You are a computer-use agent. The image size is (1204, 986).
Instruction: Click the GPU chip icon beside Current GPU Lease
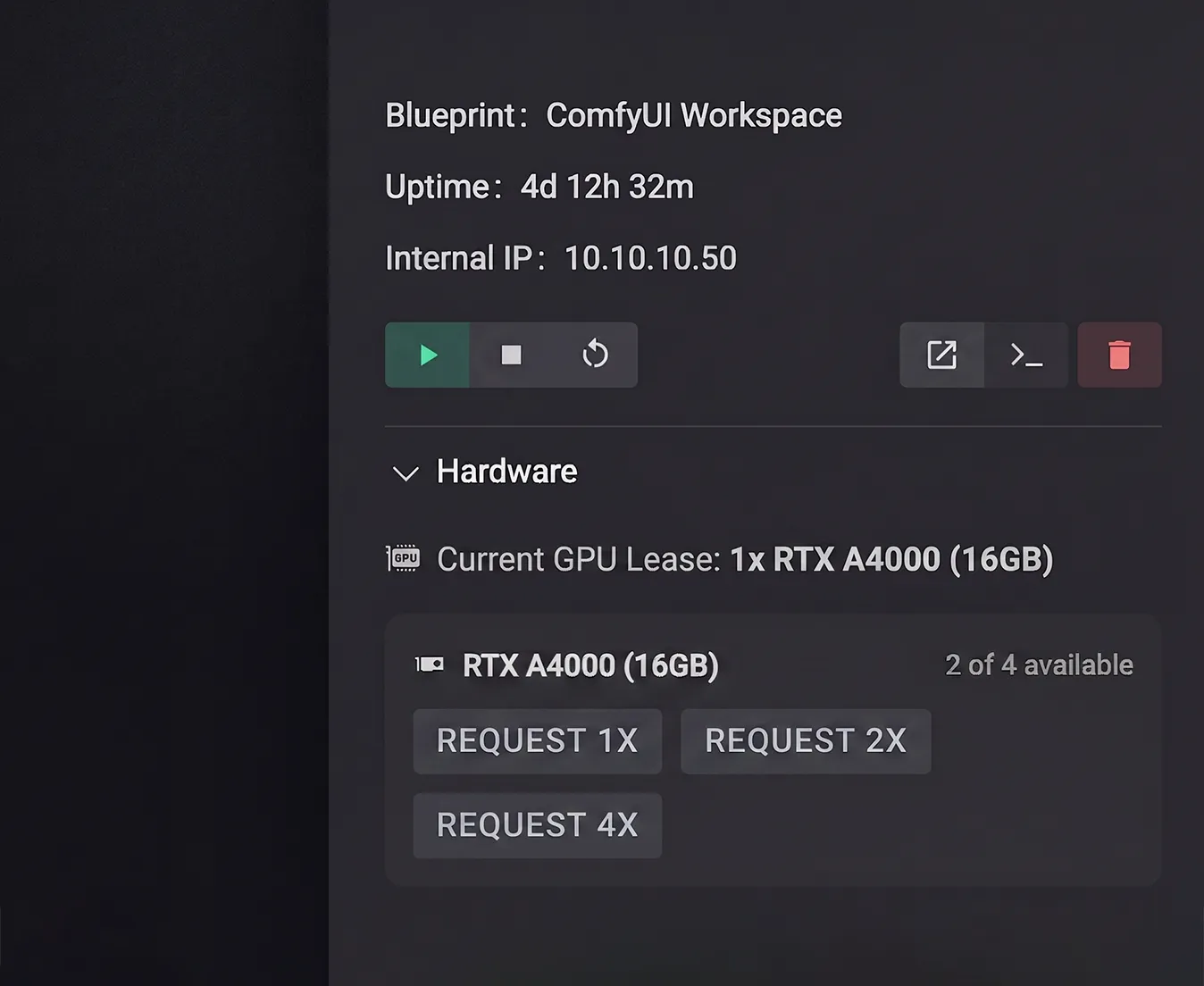click(x=403, y=558)
